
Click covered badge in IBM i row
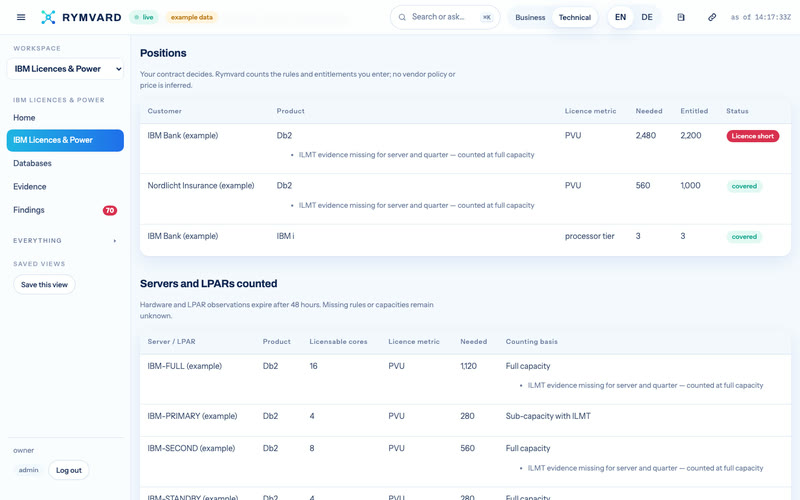[x=744, y=237]
